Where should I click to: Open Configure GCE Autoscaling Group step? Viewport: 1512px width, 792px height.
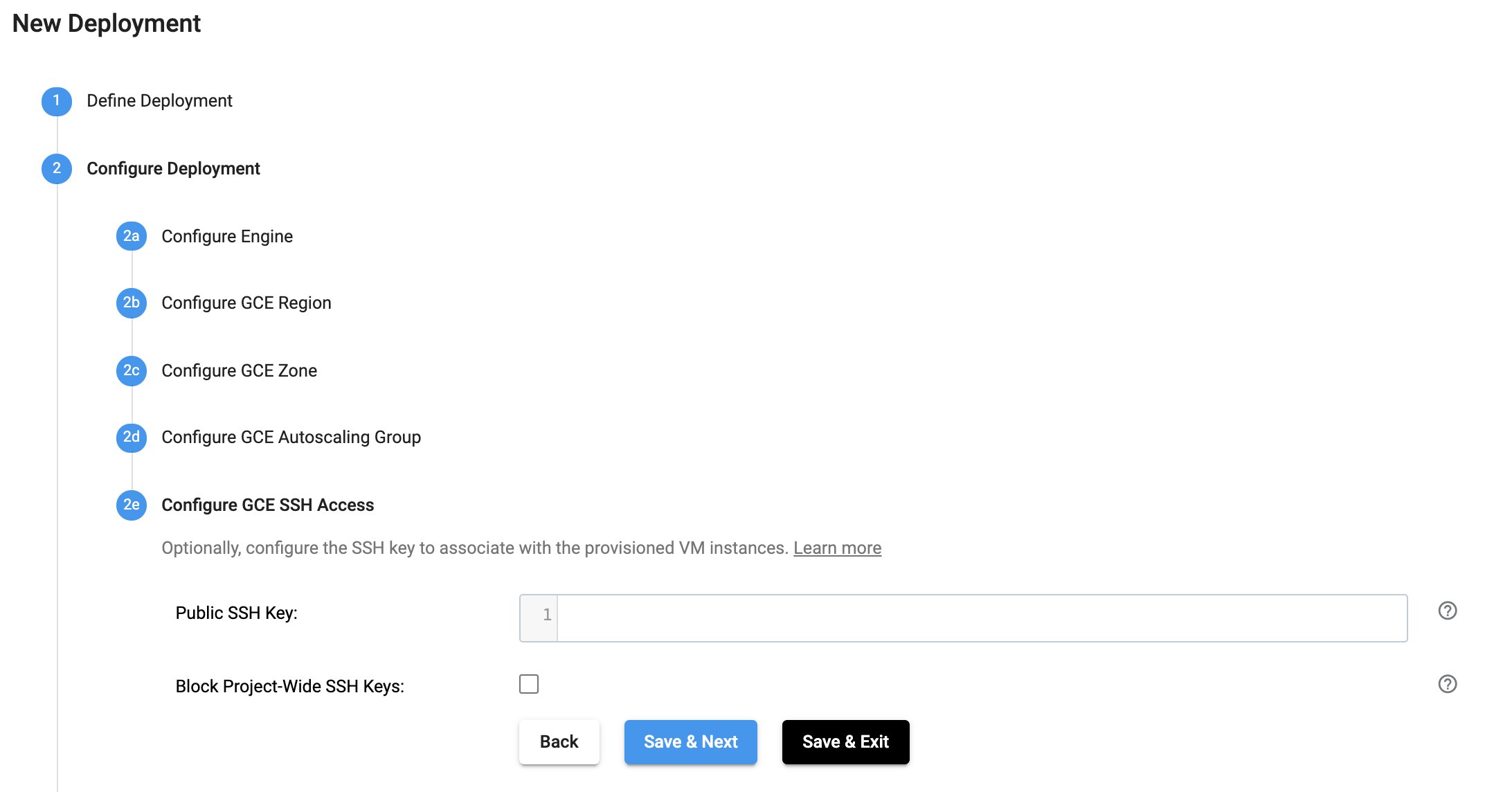(291, 438)
